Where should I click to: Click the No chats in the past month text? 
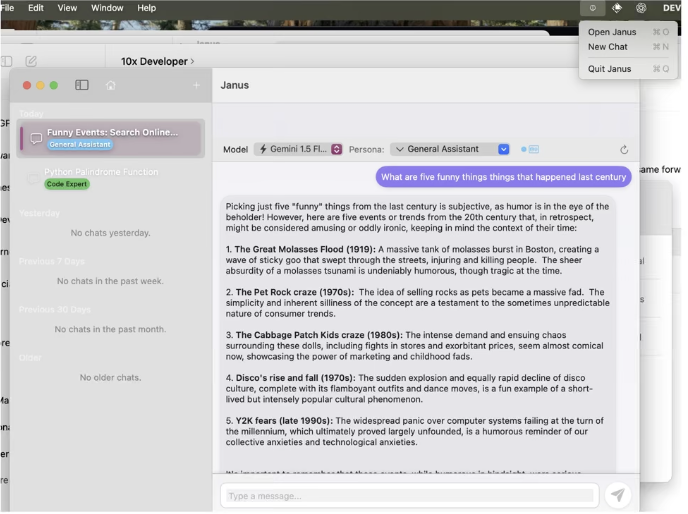[x=111, y=330]
